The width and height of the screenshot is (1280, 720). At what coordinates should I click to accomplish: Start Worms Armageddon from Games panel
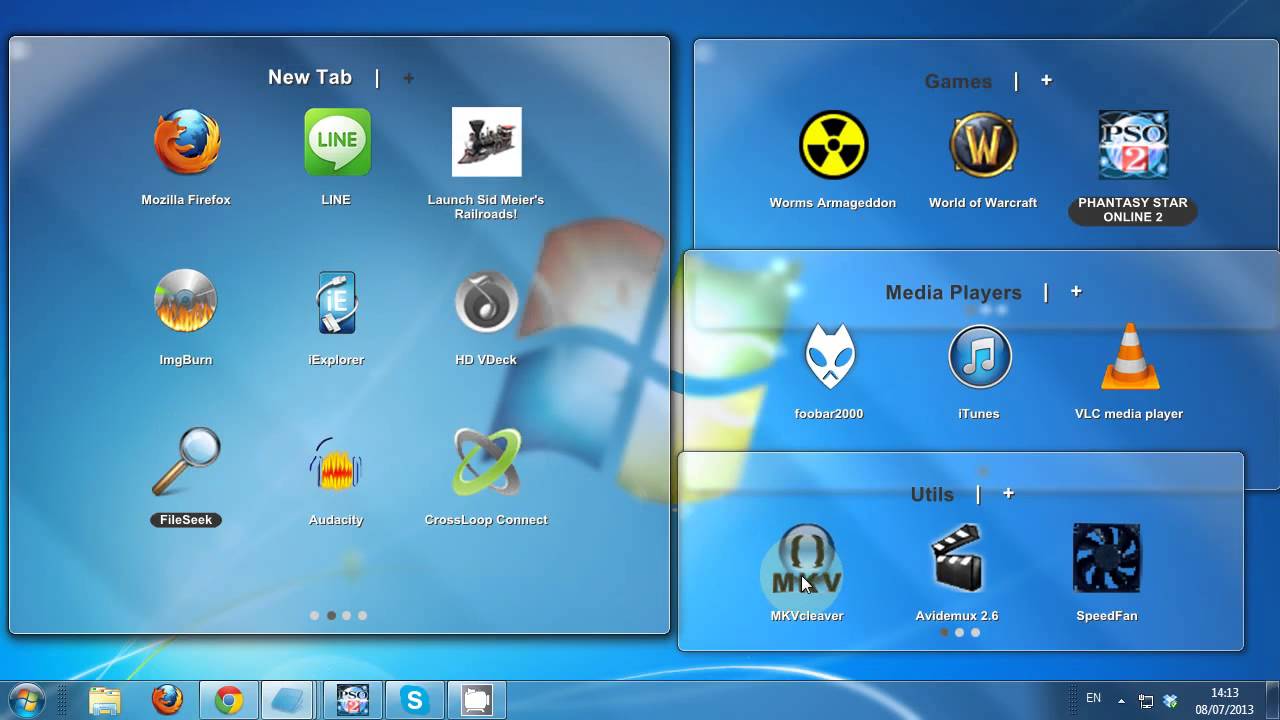[x=833, y=145]
